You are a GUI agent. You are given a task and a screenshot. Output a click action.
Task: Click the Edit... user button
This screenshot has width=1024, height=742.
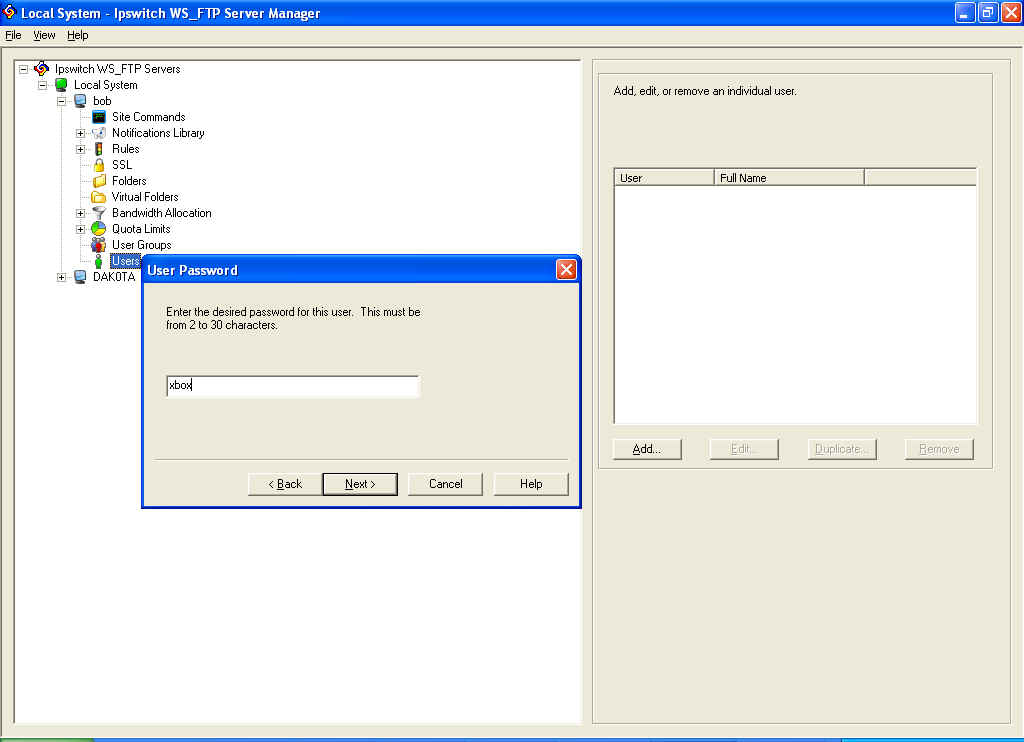click(744, 449)
